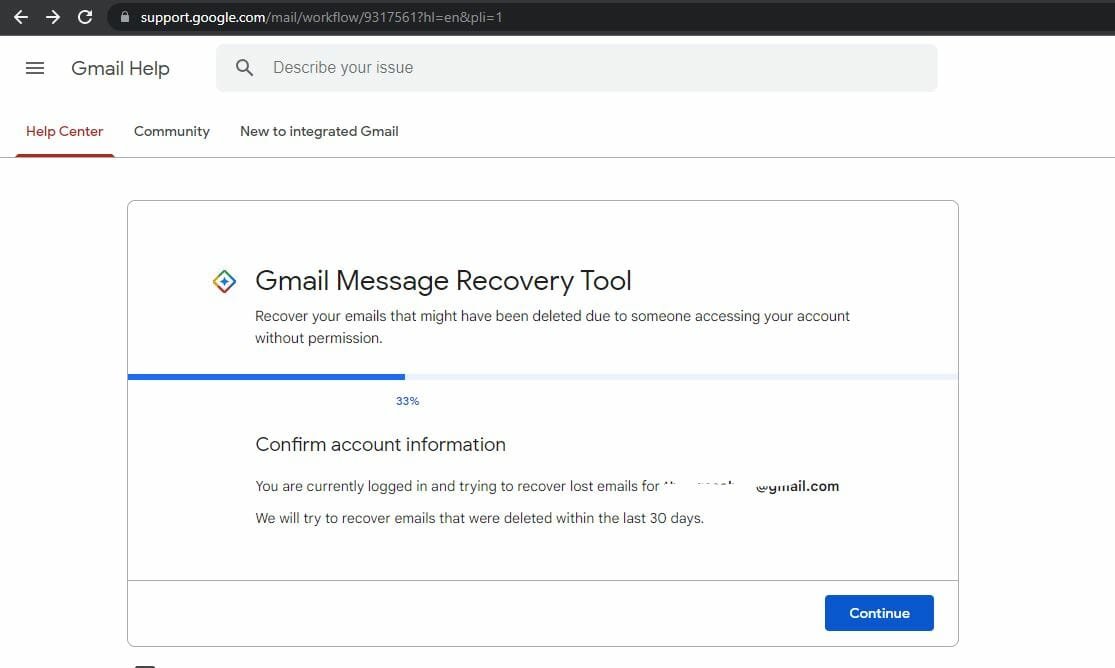Open New to integrated Gmail tab
Viewport: 1115px width, 668px height.
point(319,132)
